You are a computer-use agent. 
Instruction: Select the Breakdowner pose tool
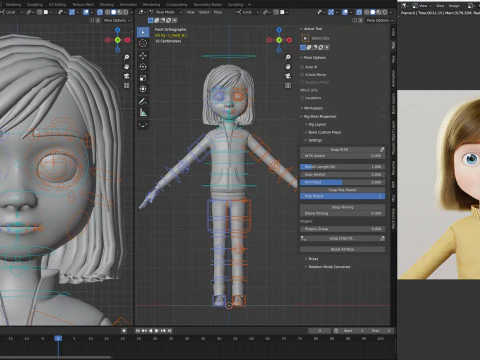tap(143, 124)
